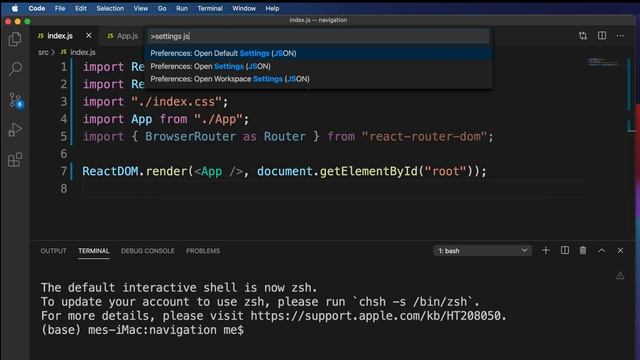Open the Extensions view
Screen dimensions: 640x360
click(x=15, y=160)
